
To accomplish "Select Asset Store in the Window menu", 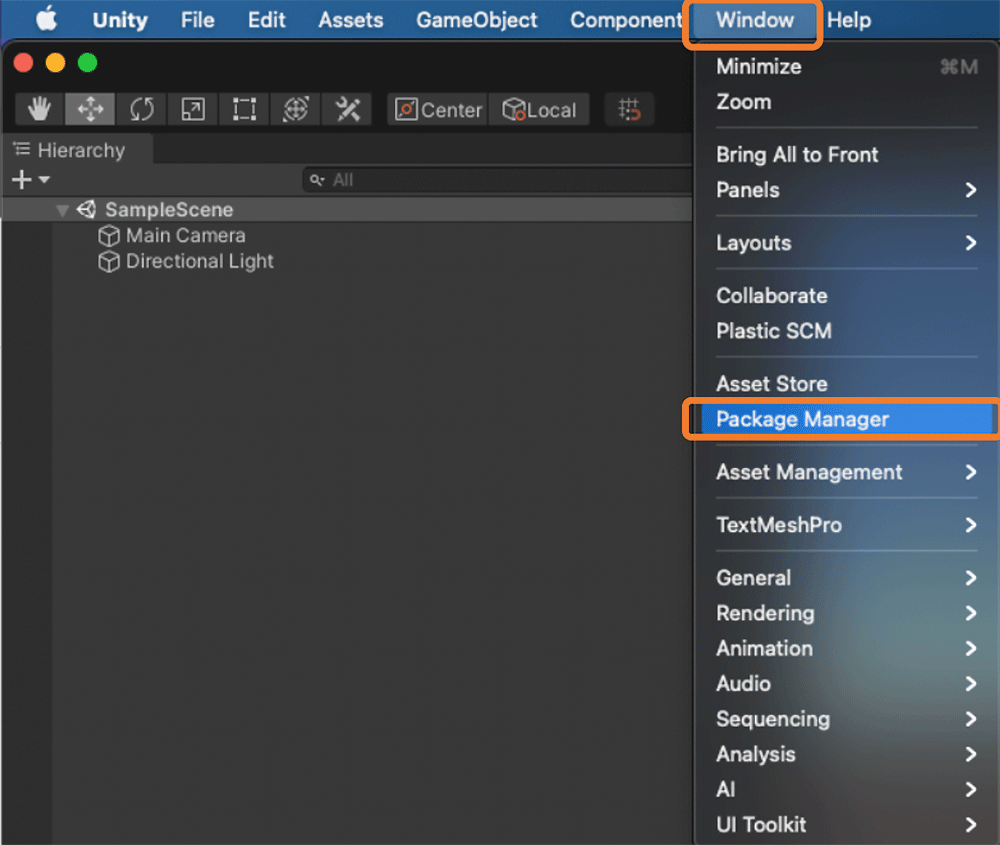I will coord(771,383).
